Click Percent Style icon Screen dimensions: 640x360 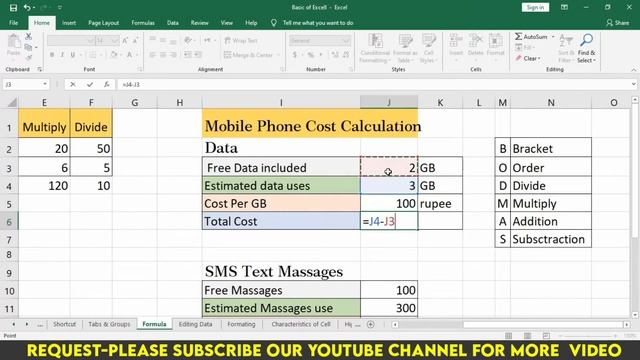(311, 55)
